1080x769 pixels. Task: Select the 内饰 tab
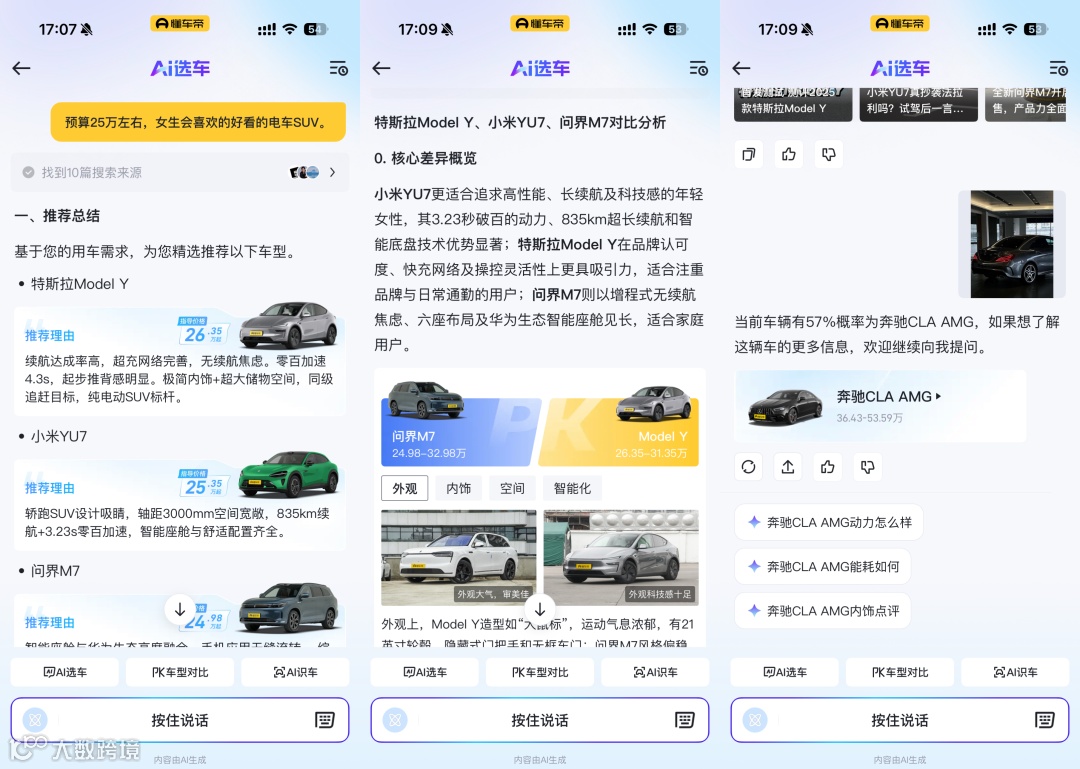click(x=459, y=489)
